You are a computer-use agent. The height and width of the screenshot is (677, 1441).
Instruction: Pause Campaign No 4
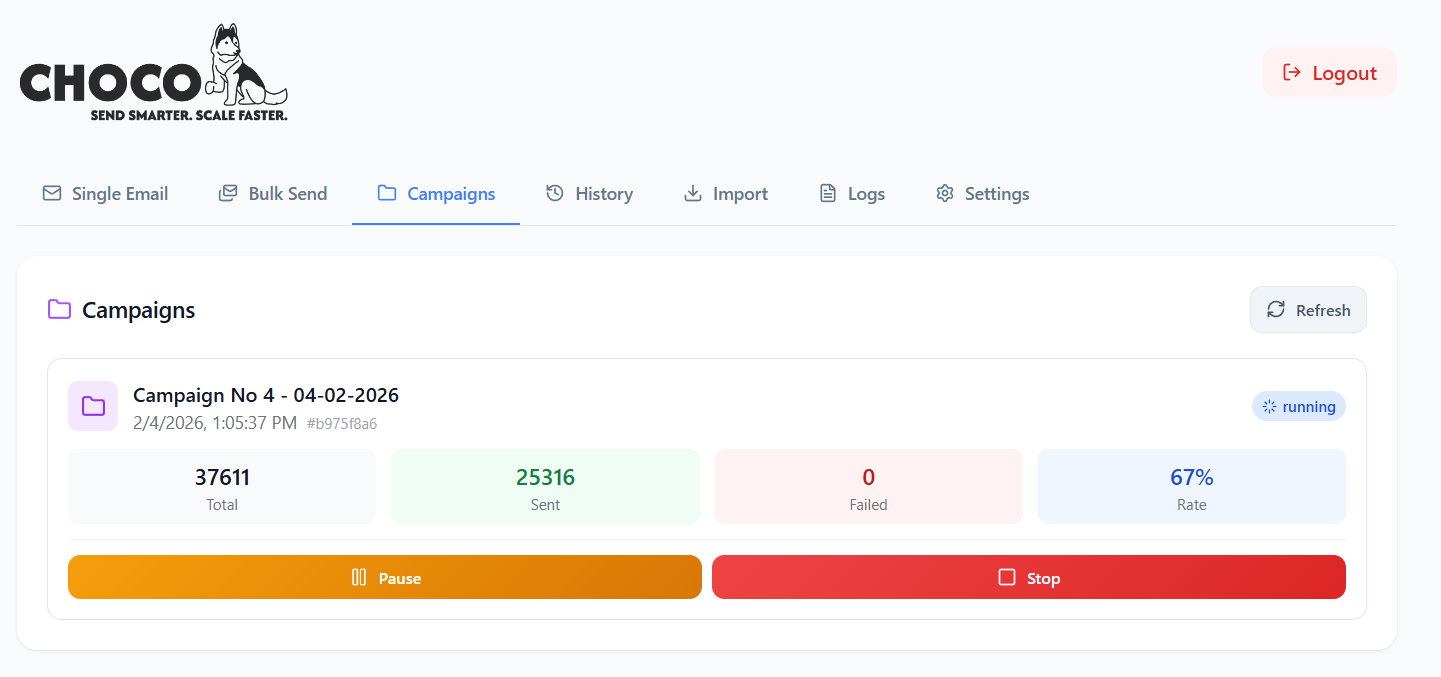[x=384, y=577]
